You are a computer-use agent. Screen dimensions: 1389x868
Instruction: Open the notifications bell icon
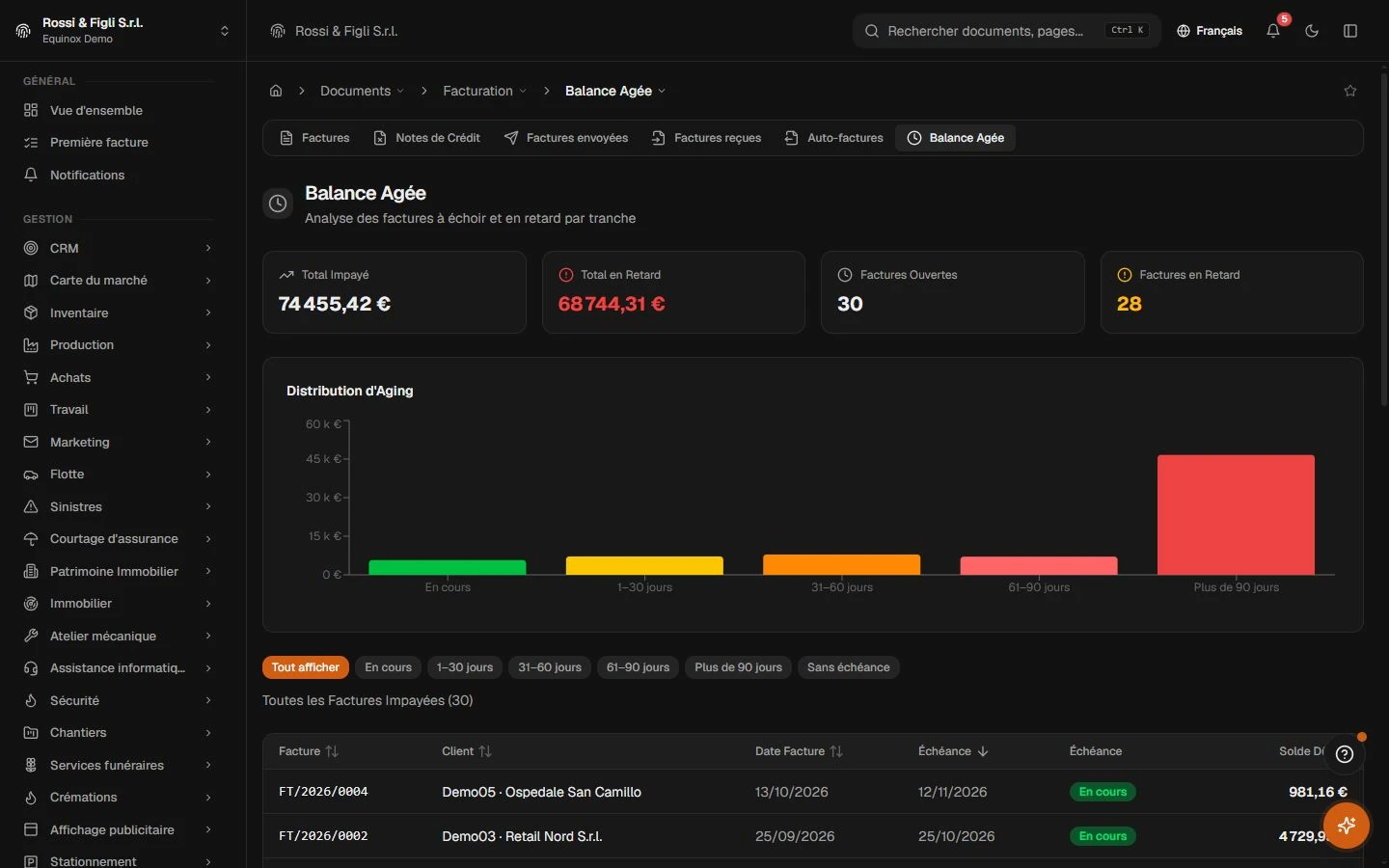click(1273, 31)
